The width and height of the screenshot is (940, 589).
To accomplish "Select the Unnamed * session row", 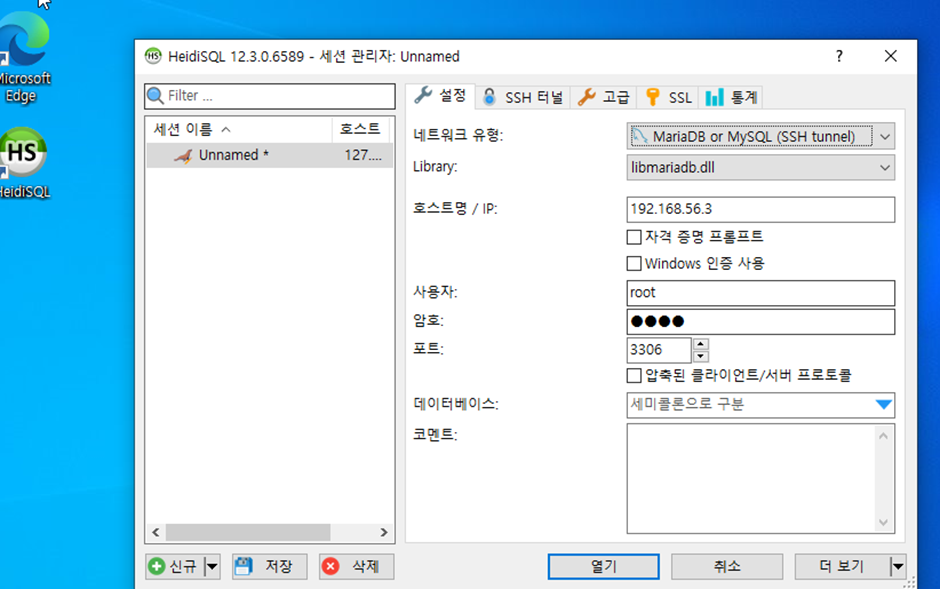I will pos(270,155).
